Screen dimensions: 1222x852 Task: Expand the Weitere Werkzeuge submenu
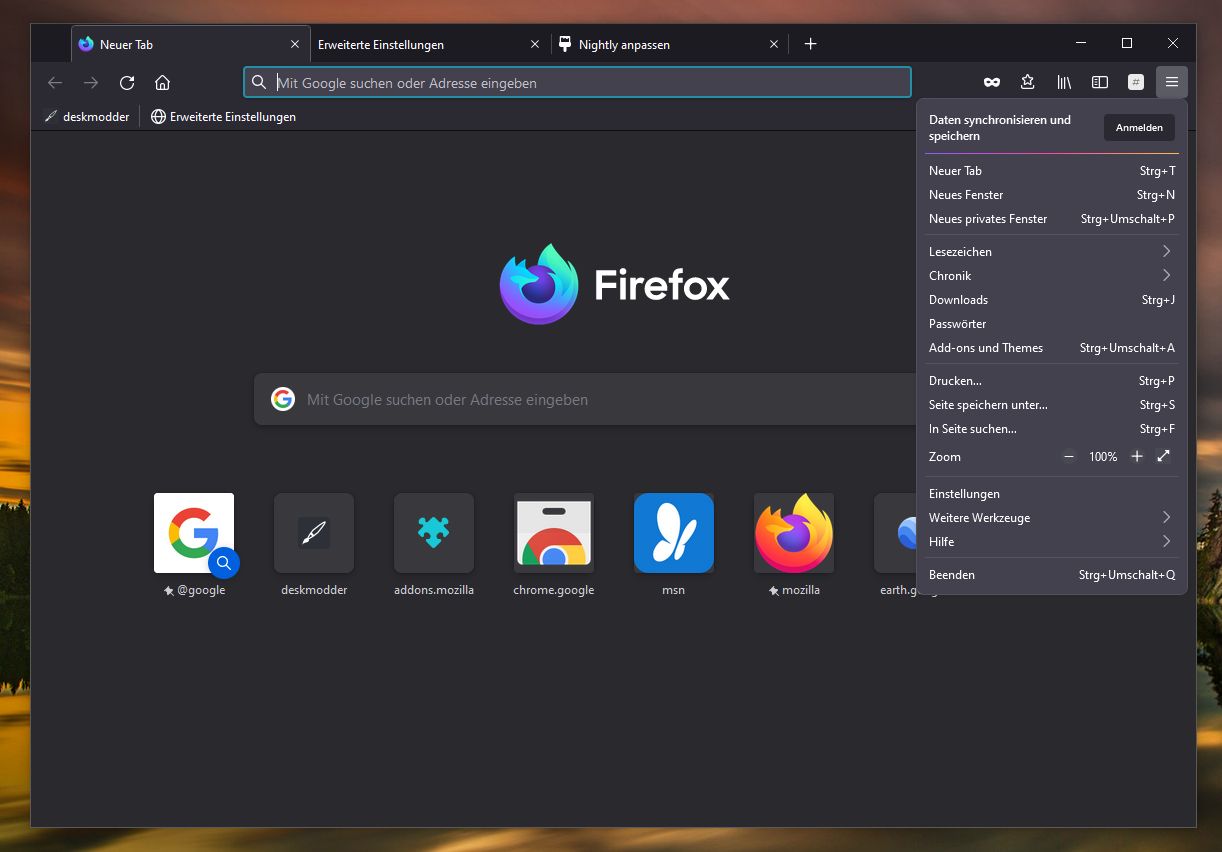click(x=1051, y=518)
